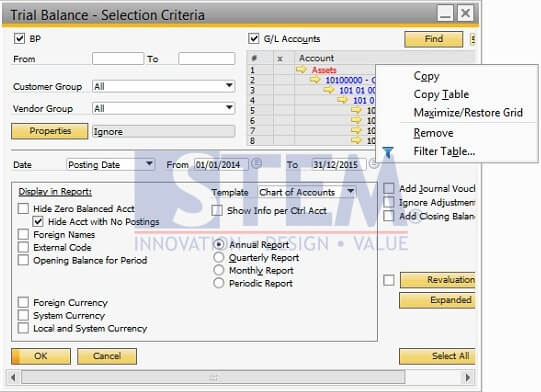Check Show Info per Ctrl Acct

click(x=217, y=210)
